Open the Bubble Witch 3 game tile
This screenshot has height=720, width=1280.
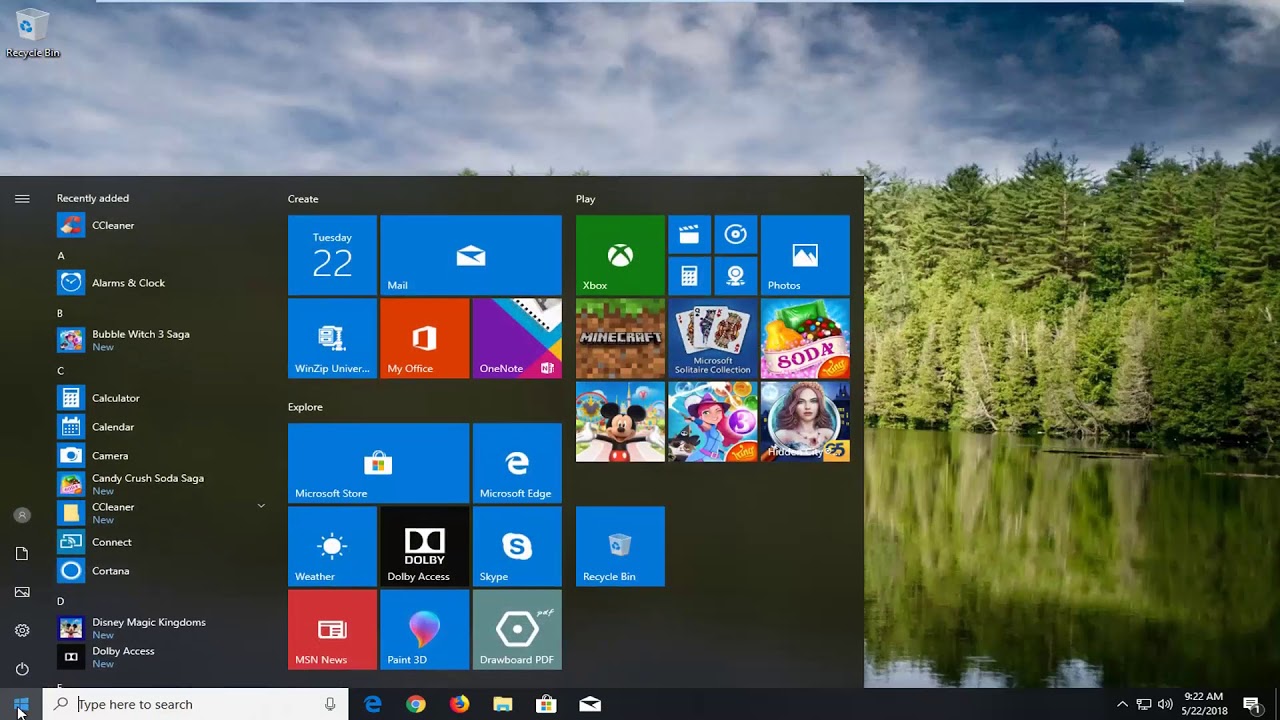(x=712, y=421)
